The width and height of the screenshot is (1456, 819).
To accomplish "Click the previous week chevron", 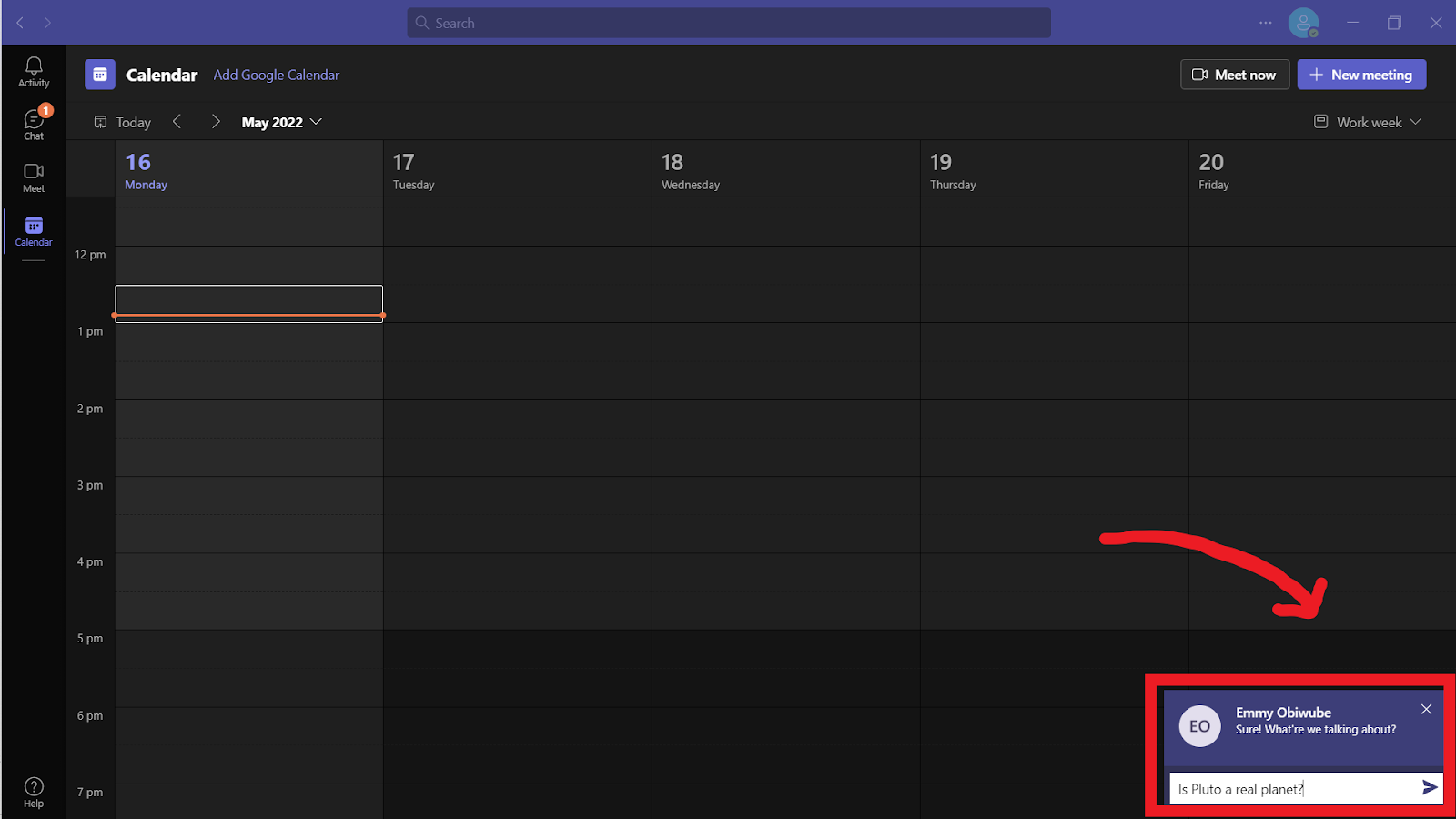I will tap(177, 121).
